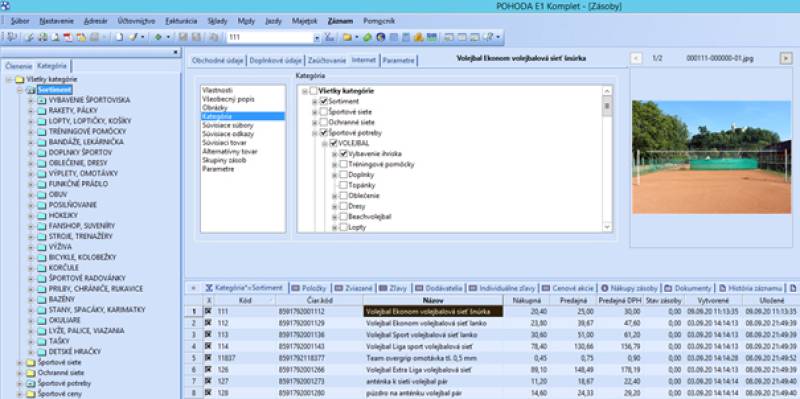Click the PDF export toolbar icon
The width and height of the screenshot is (800, 399).
[x=68, y=37]
